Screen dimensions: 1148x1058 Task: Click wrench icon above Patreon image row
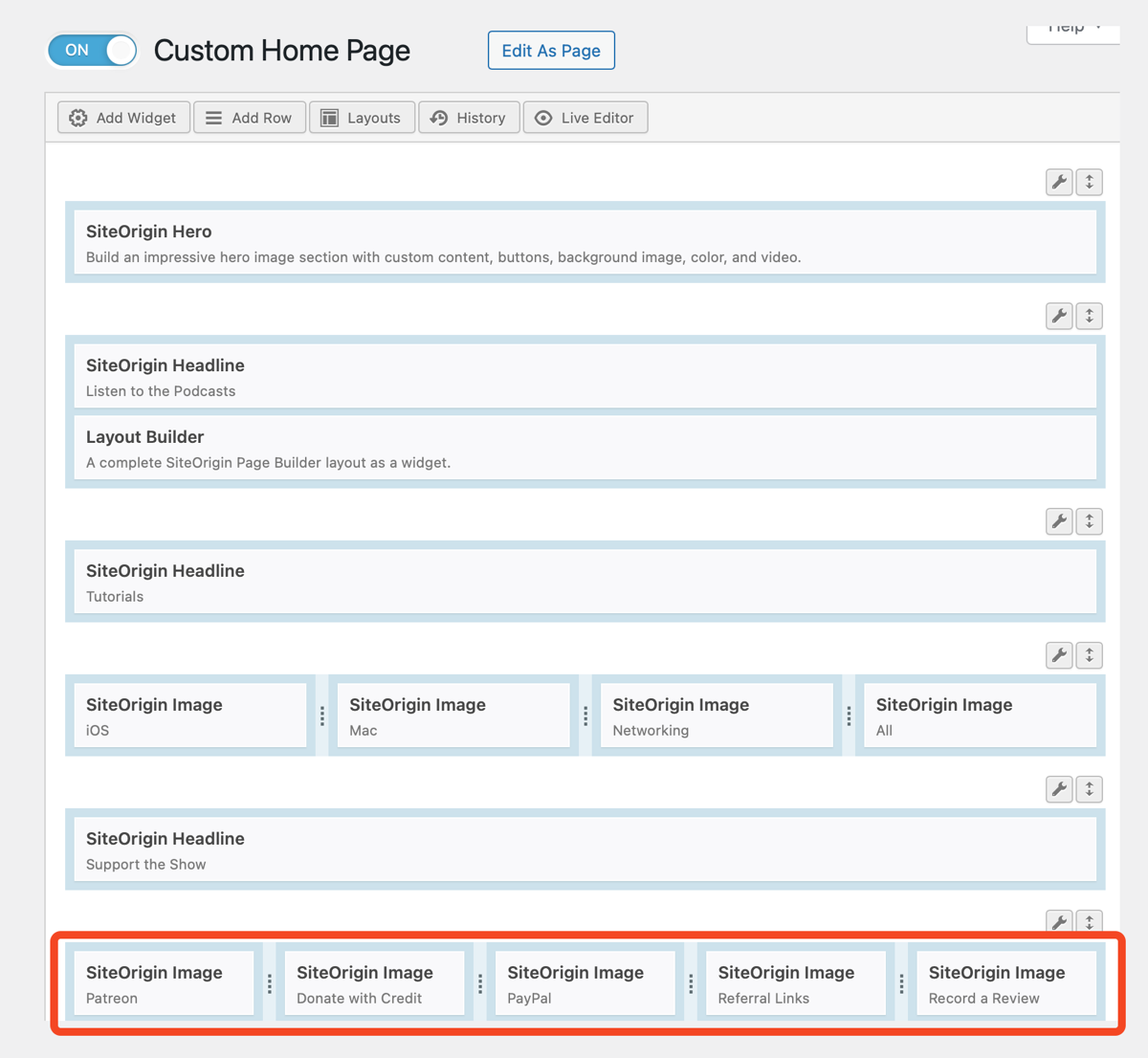coord(1059,921)
